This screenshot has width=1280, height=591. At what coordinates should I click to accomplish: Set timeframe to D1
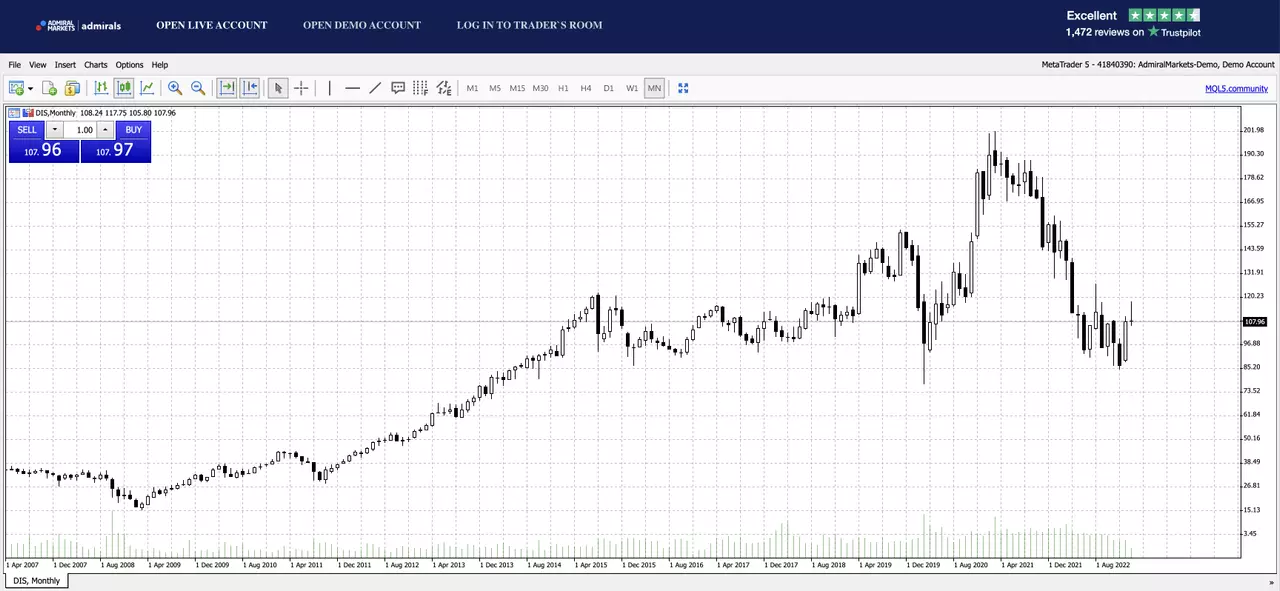click(608, 88)
